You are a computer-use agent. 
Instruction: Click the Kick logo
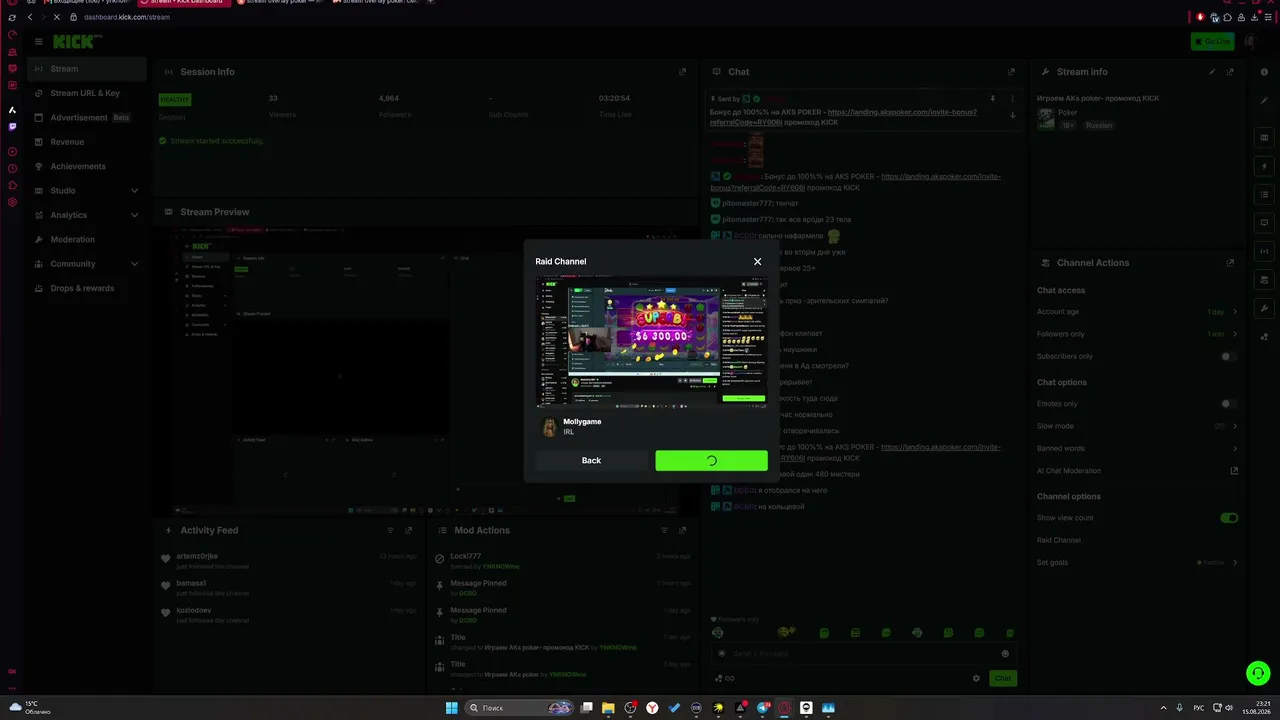(x=77, y=41)
